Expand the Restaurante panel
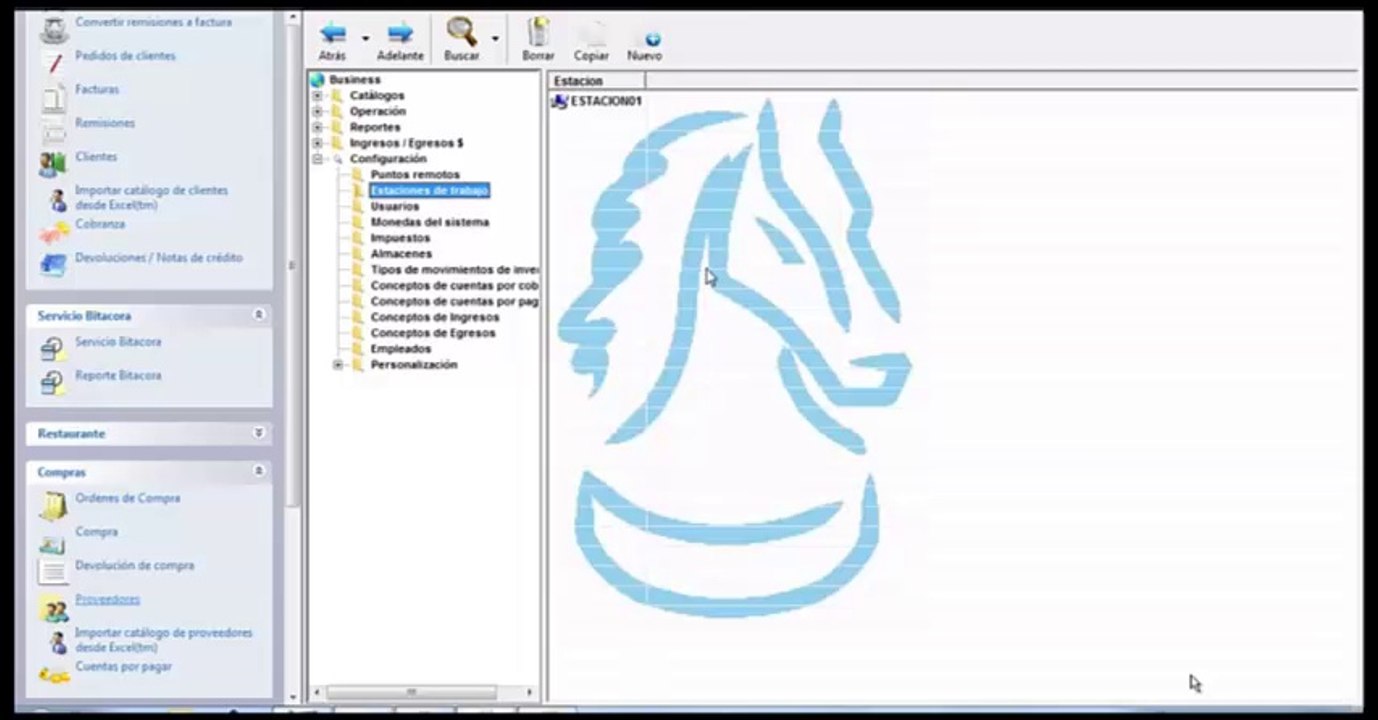This screenshot has width=1378, height=720. (x=259, y=433)
